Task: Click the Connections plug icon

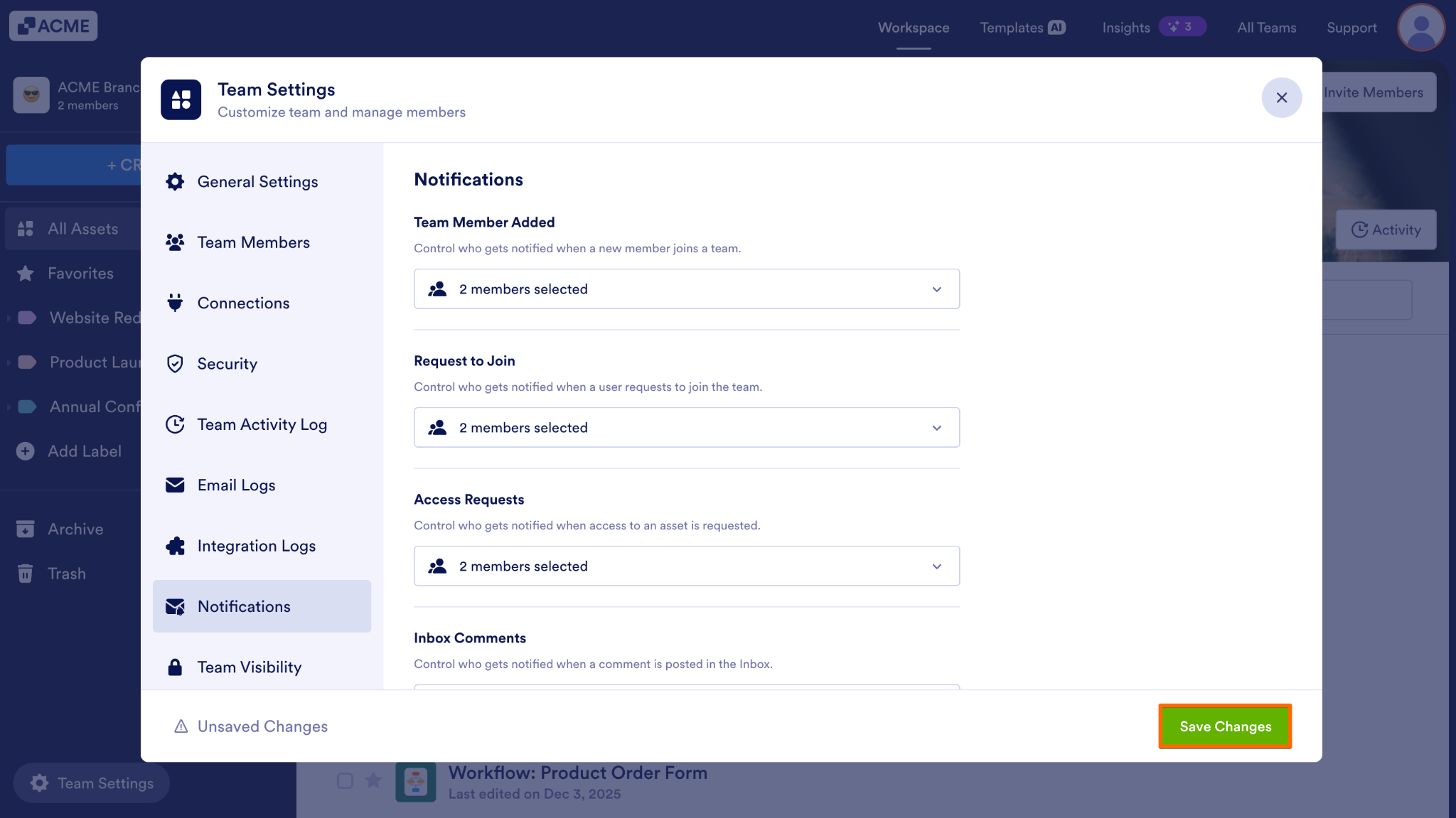Action: (x=175, y=303)
